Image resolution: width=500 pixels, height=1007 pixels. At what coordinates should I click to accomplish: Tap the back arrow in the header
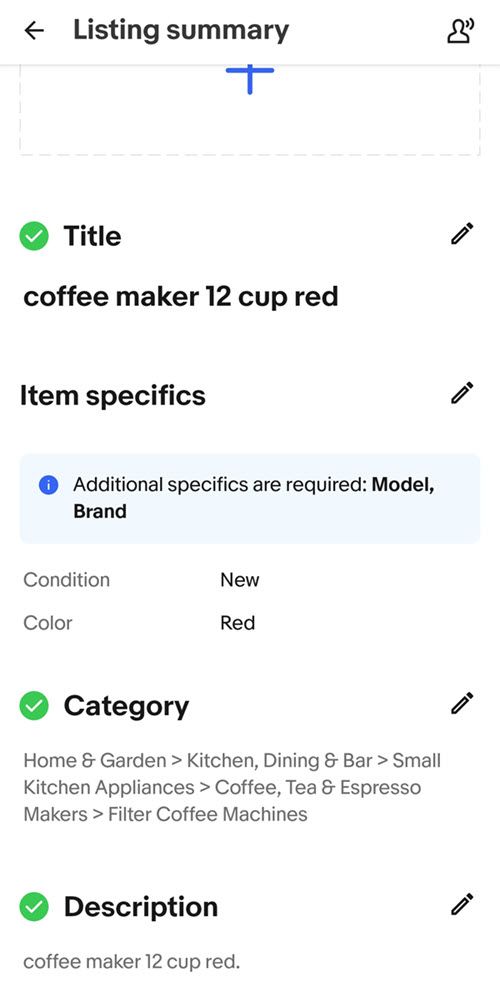point(34,30)
